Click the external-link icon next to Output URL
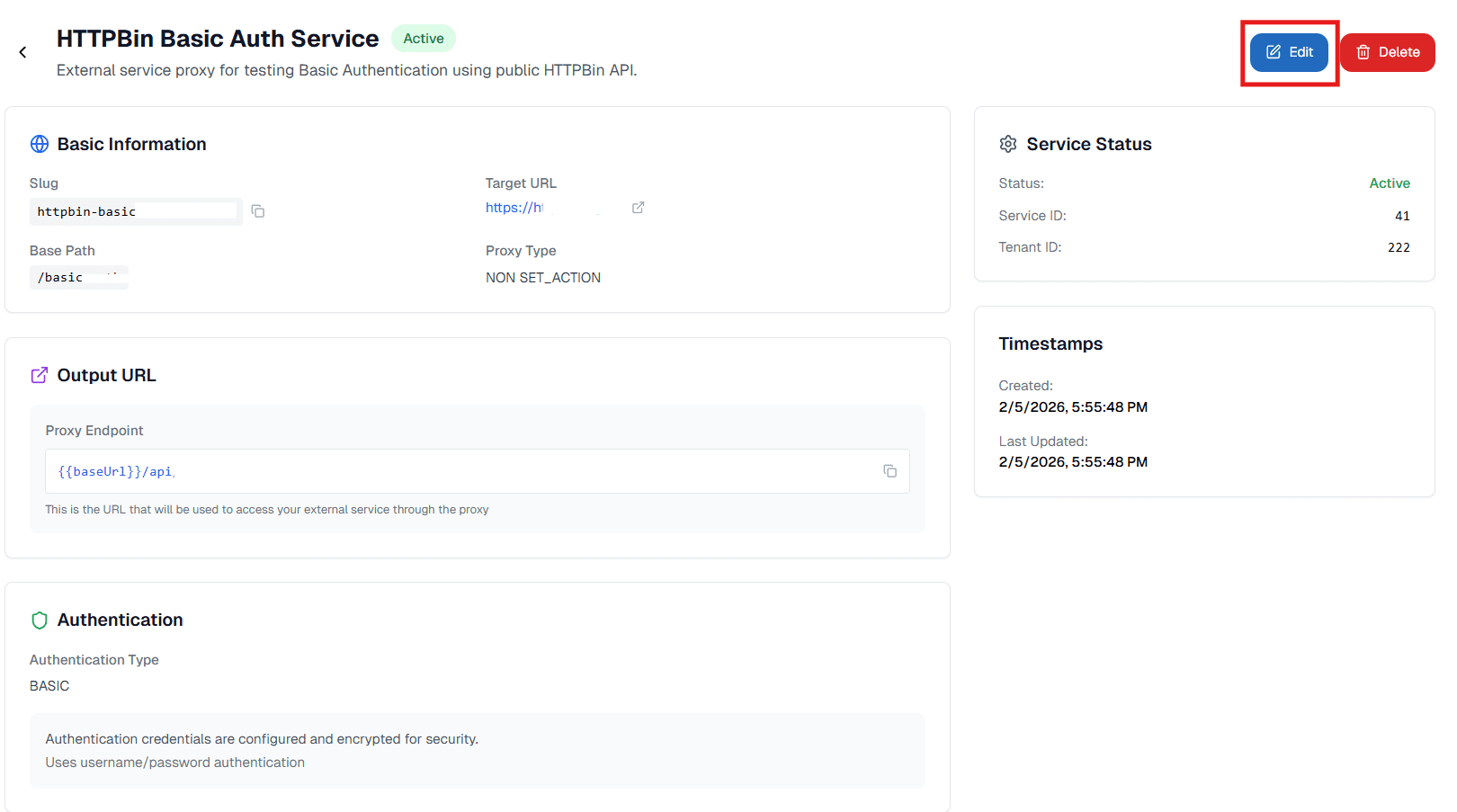1457x812 pixels. (39, 374)
